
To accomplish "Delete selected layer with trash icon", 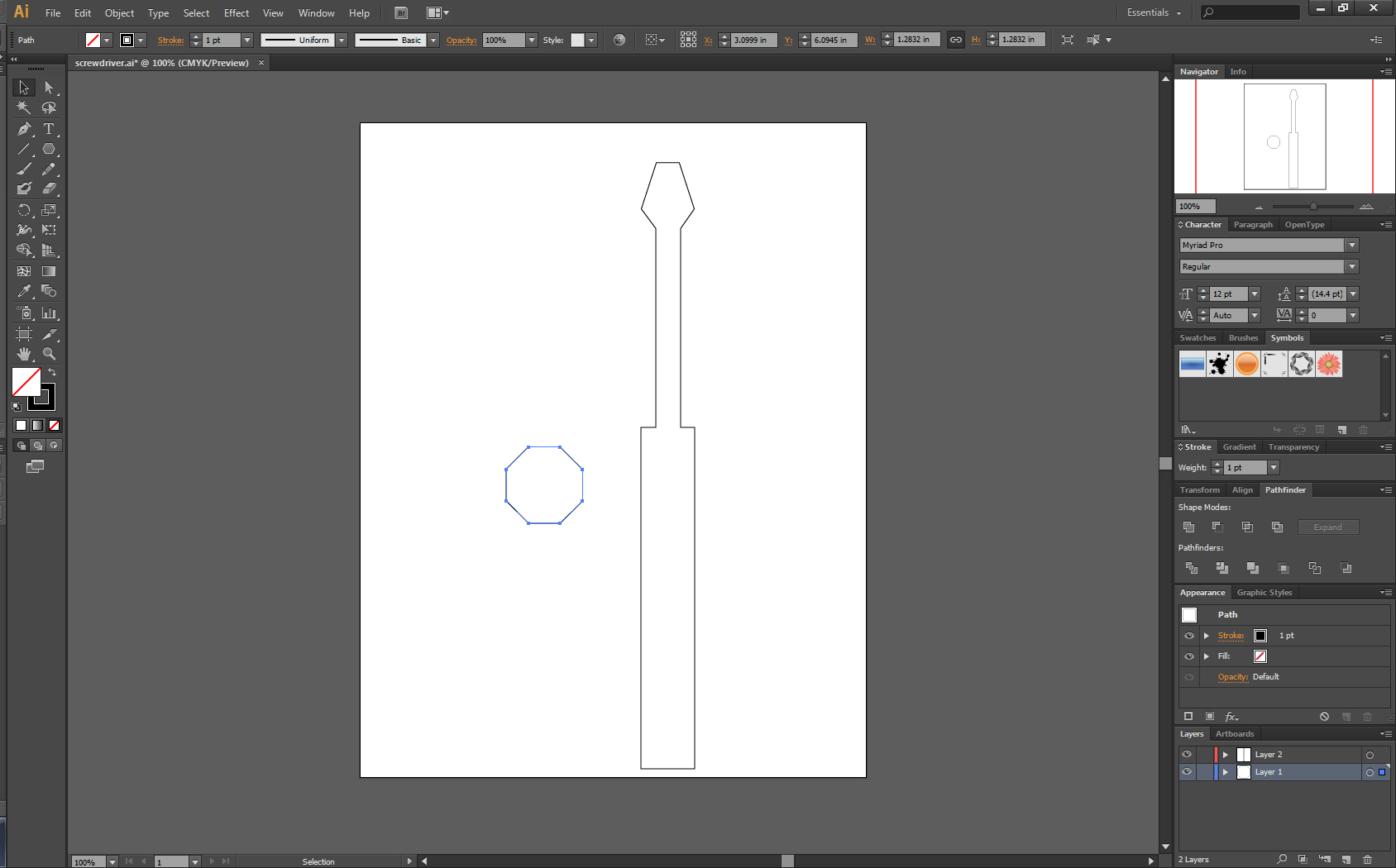I will 1367,860.
